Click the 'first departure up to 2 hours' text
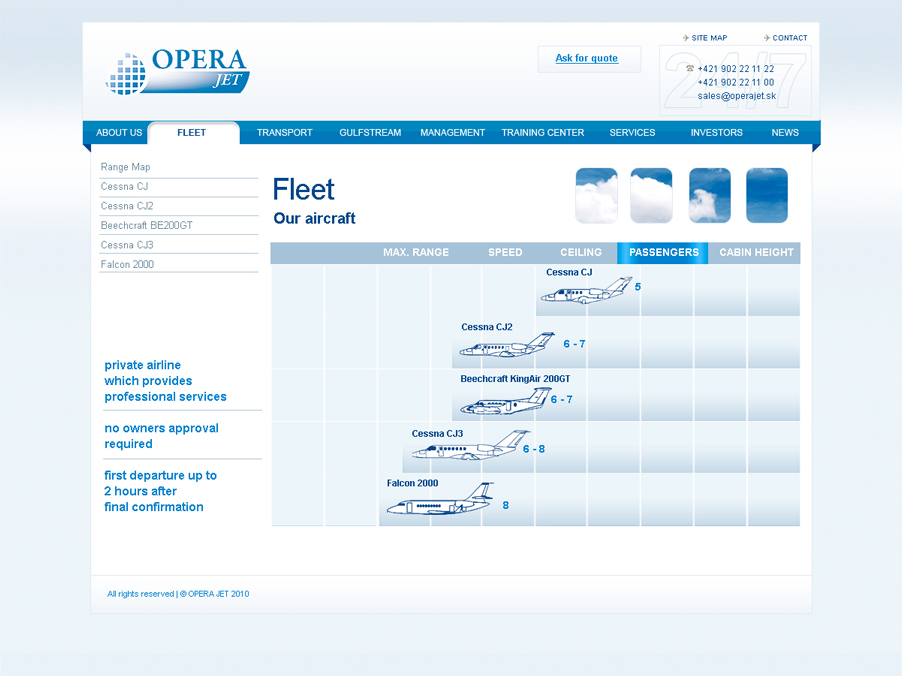The height and width of the screenshot is (676, 902). [x=160, y=491]
